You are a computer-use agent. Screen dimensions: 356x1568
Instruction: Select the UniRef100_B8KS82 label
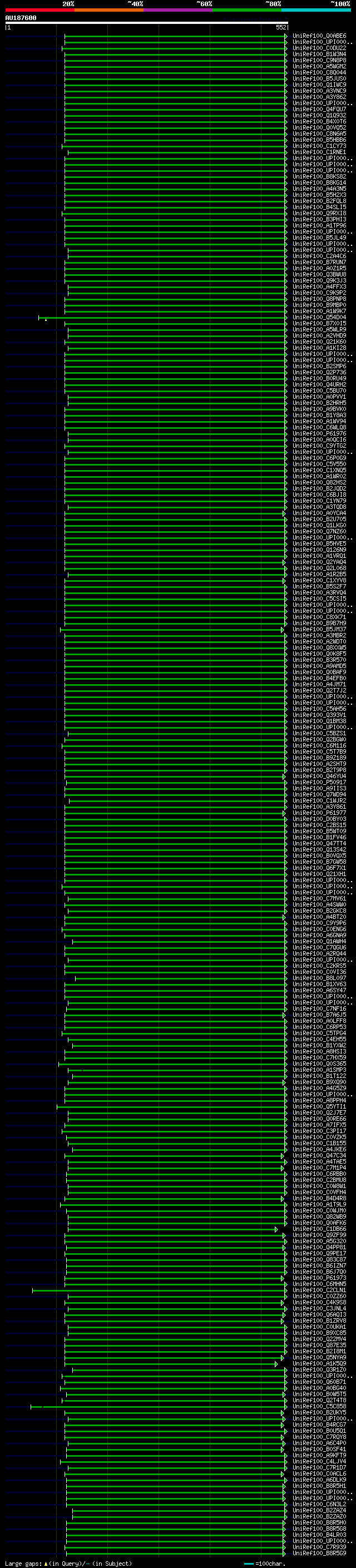click(x=319, y=176)
